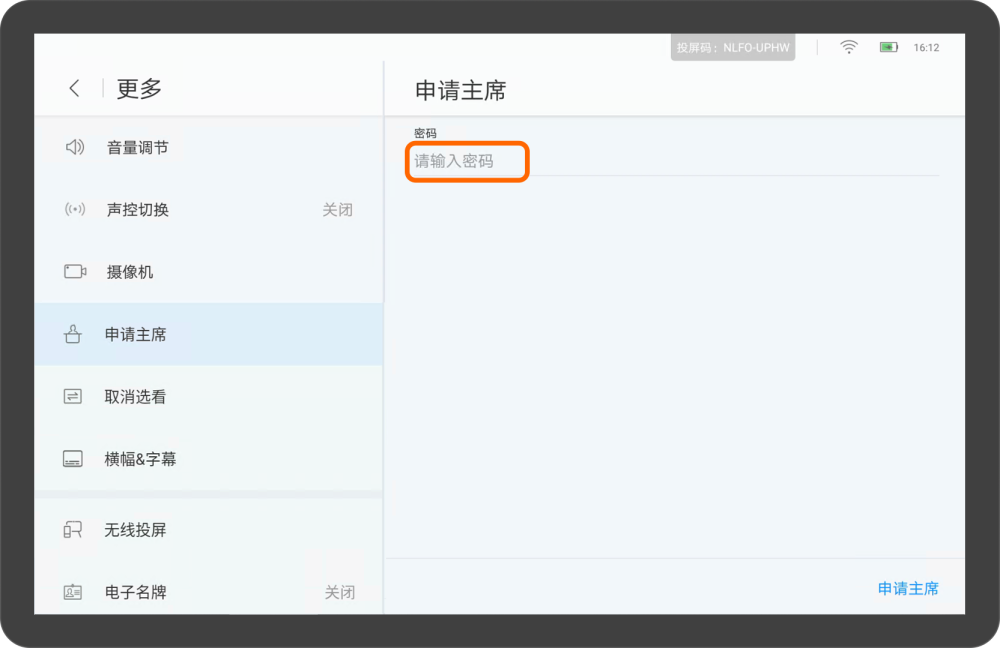Screen dimensions: 1000x648
Task: Select the volume adjustment speaker icon
Action: [x=74, y=146]
